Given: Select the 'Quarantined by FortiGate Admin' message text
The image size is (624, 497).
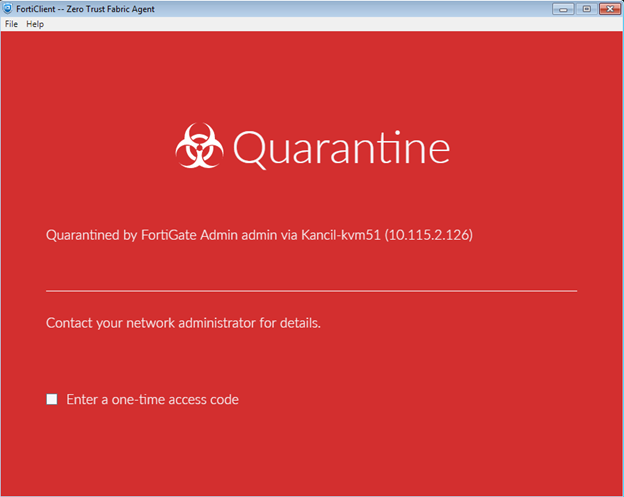Looking at the screenshot, I should [x=259, y=235].
